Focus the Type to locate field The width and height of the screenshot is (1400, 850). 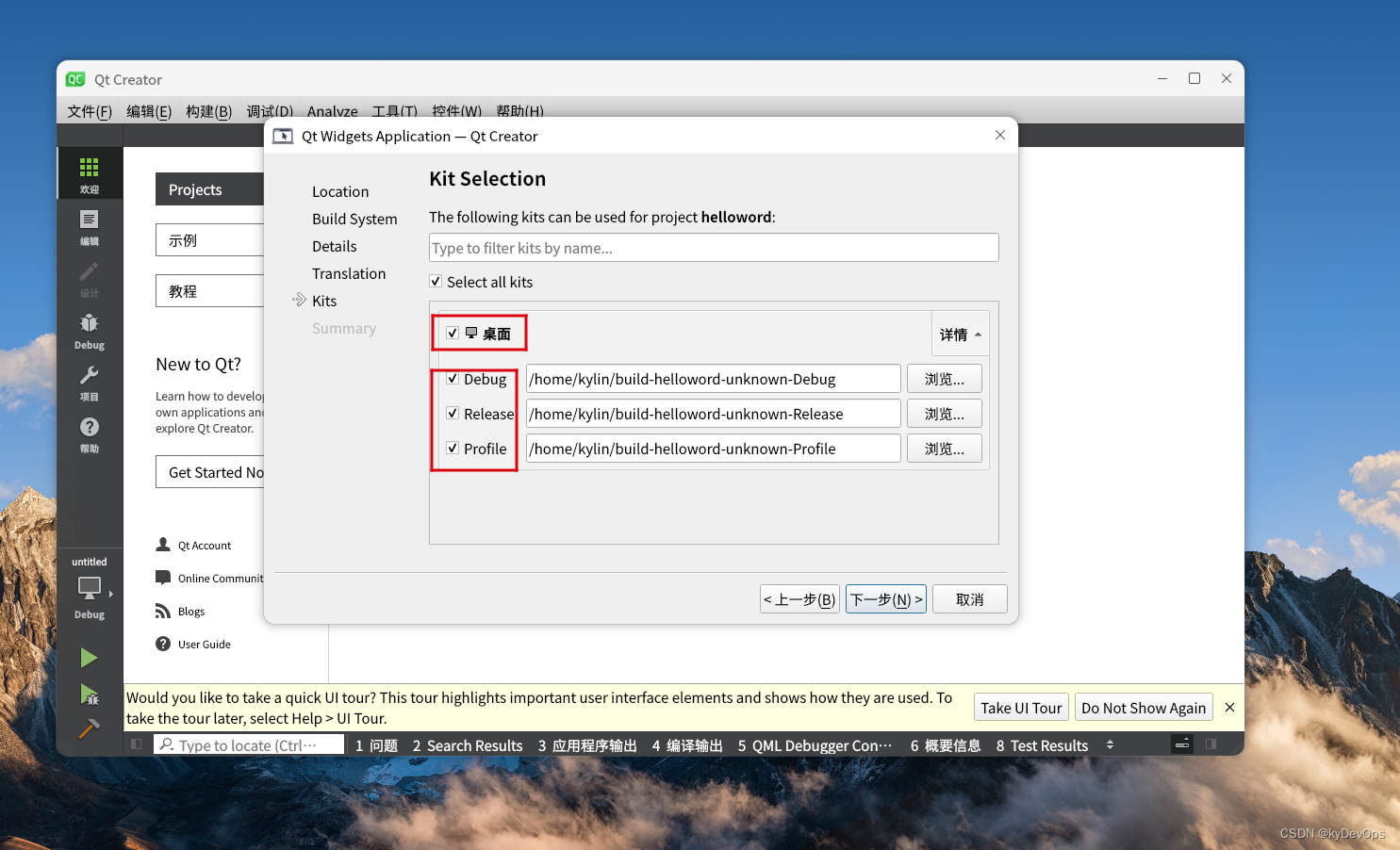coord(249,744)
